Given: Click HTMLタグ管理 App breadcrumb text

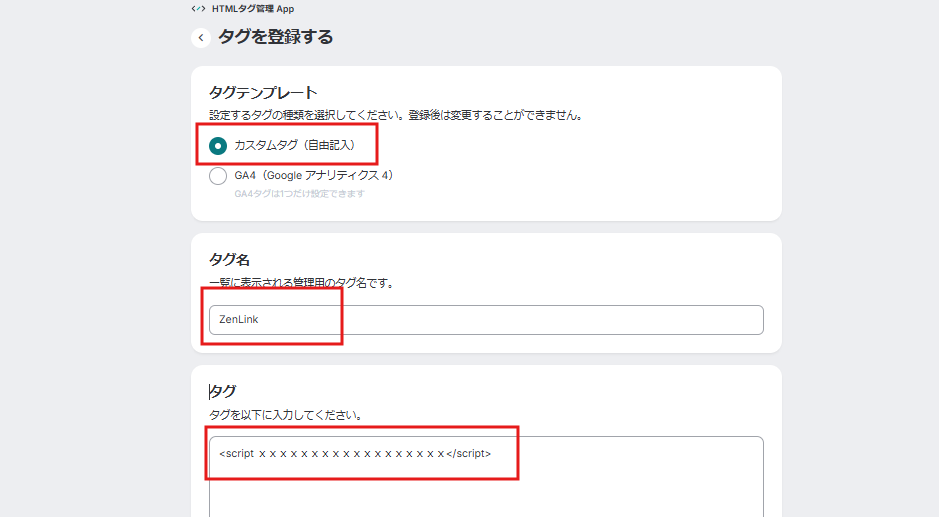Looking at the screenshot, I should (x=253, y=9).
